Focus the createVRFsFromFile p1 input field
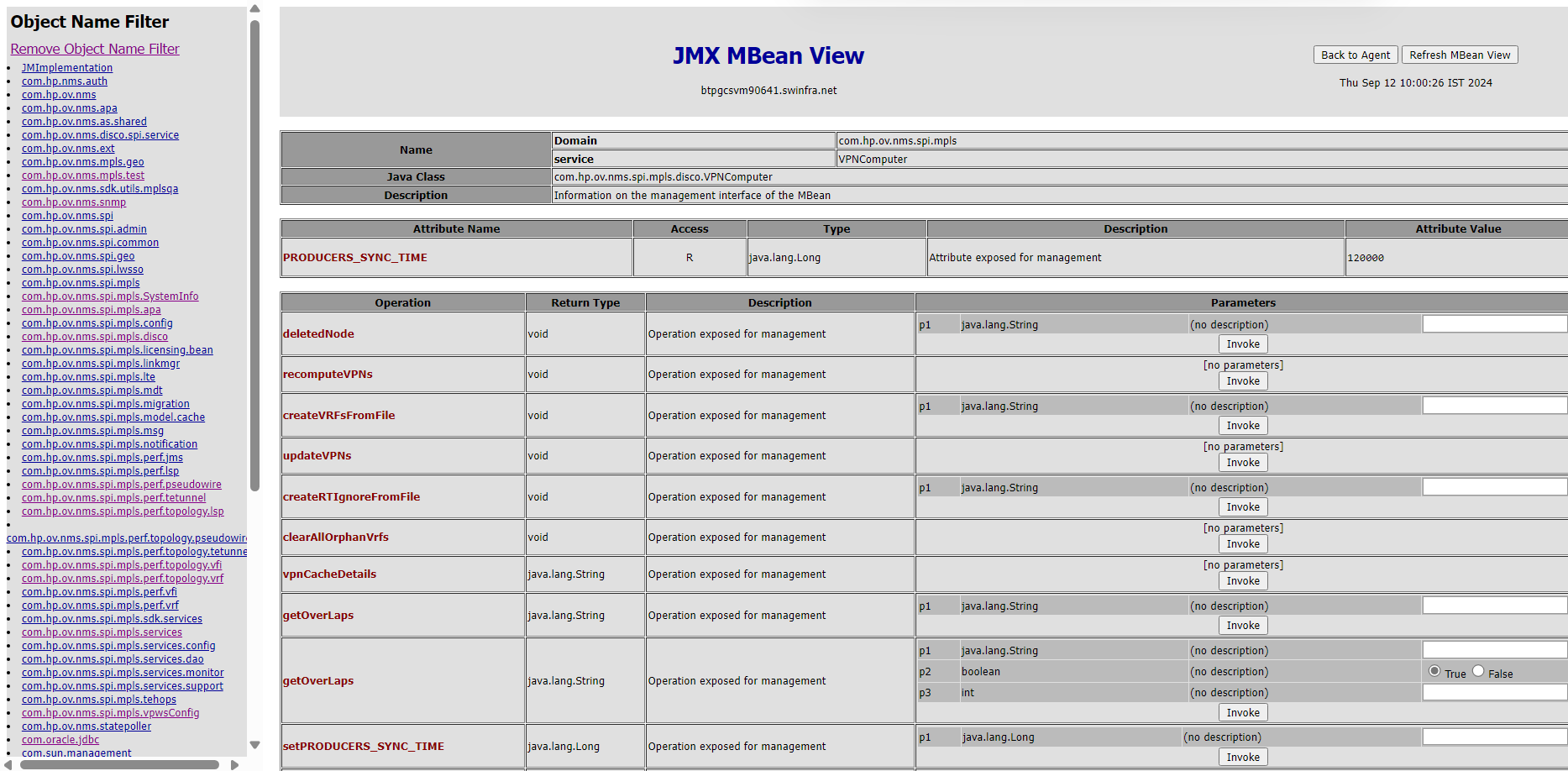 pyautogui.click(x=1495, y=406)
